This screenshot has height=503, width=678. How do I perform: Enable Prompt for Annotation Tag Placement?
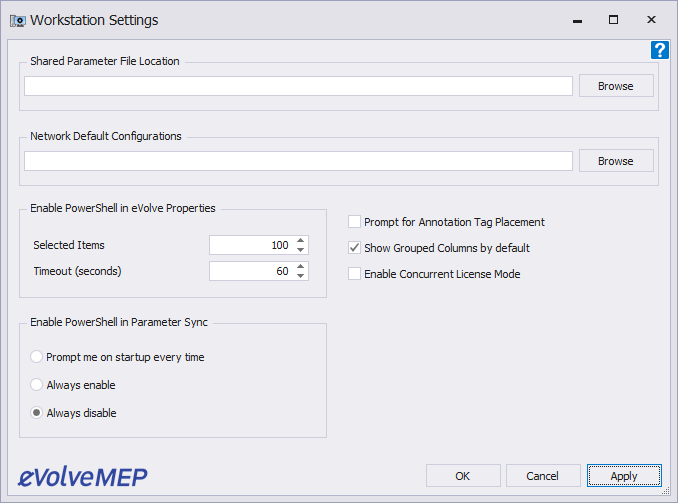point(354,222)
